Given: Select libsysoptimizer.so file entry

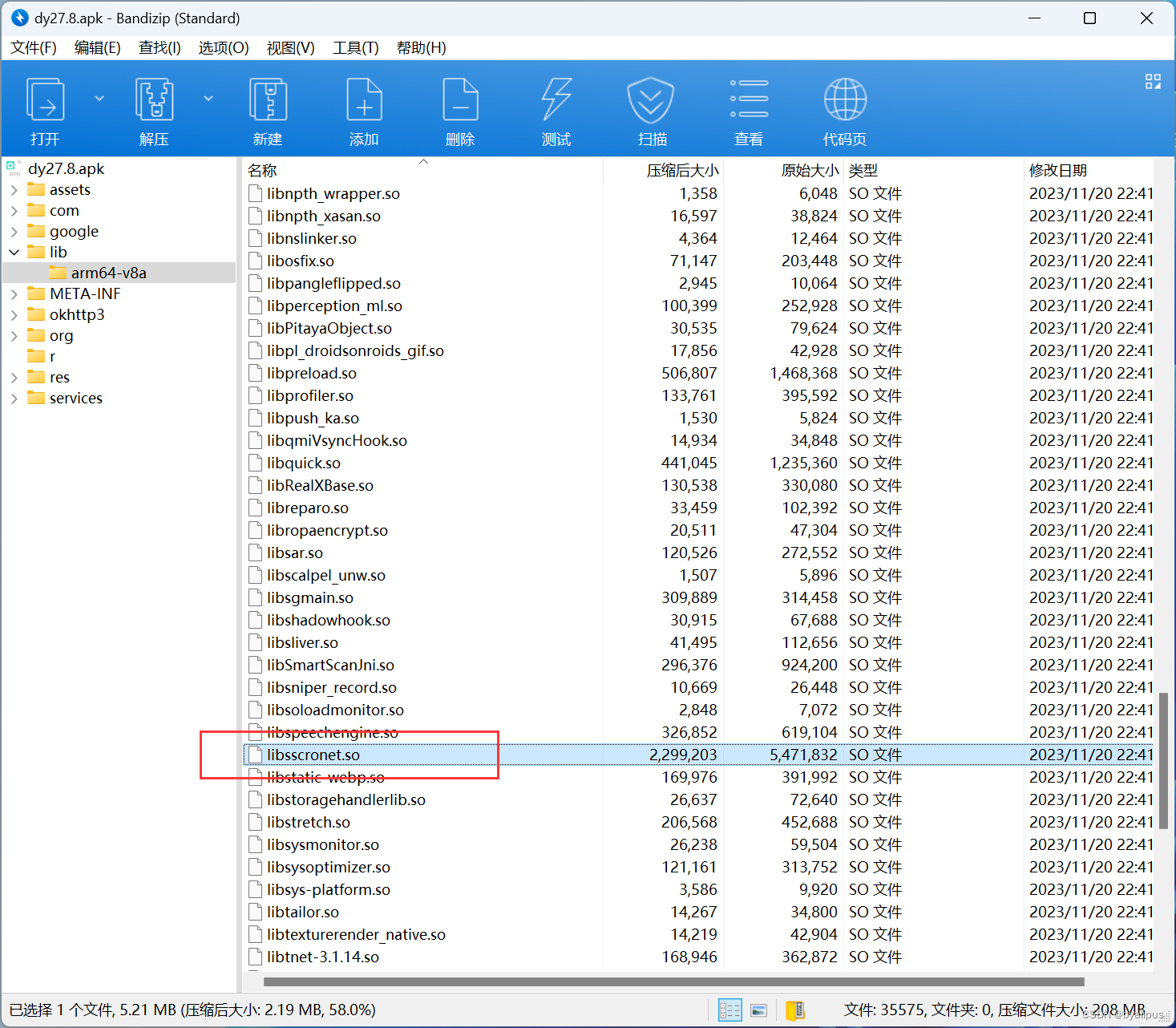Looking at the screenshot, I should [329, 867].
